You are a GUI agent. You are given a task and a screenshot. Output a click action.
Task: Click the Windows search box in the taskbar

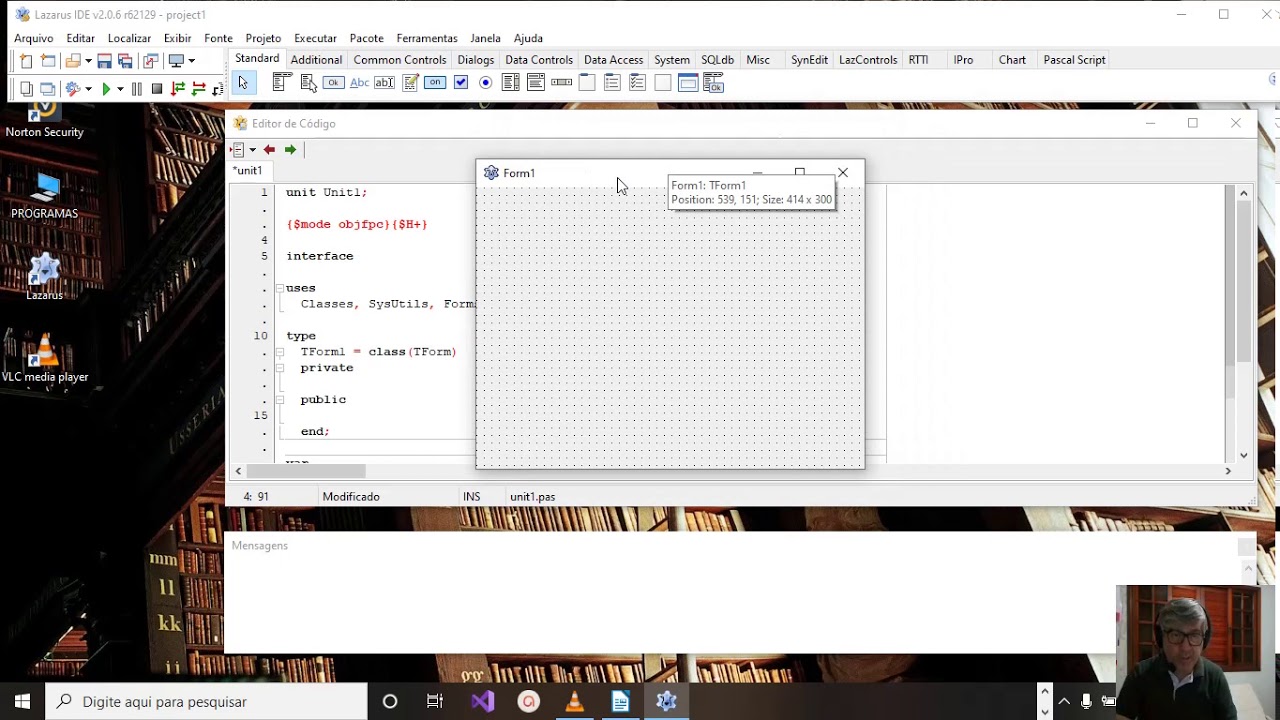click(x=206, y=702)
